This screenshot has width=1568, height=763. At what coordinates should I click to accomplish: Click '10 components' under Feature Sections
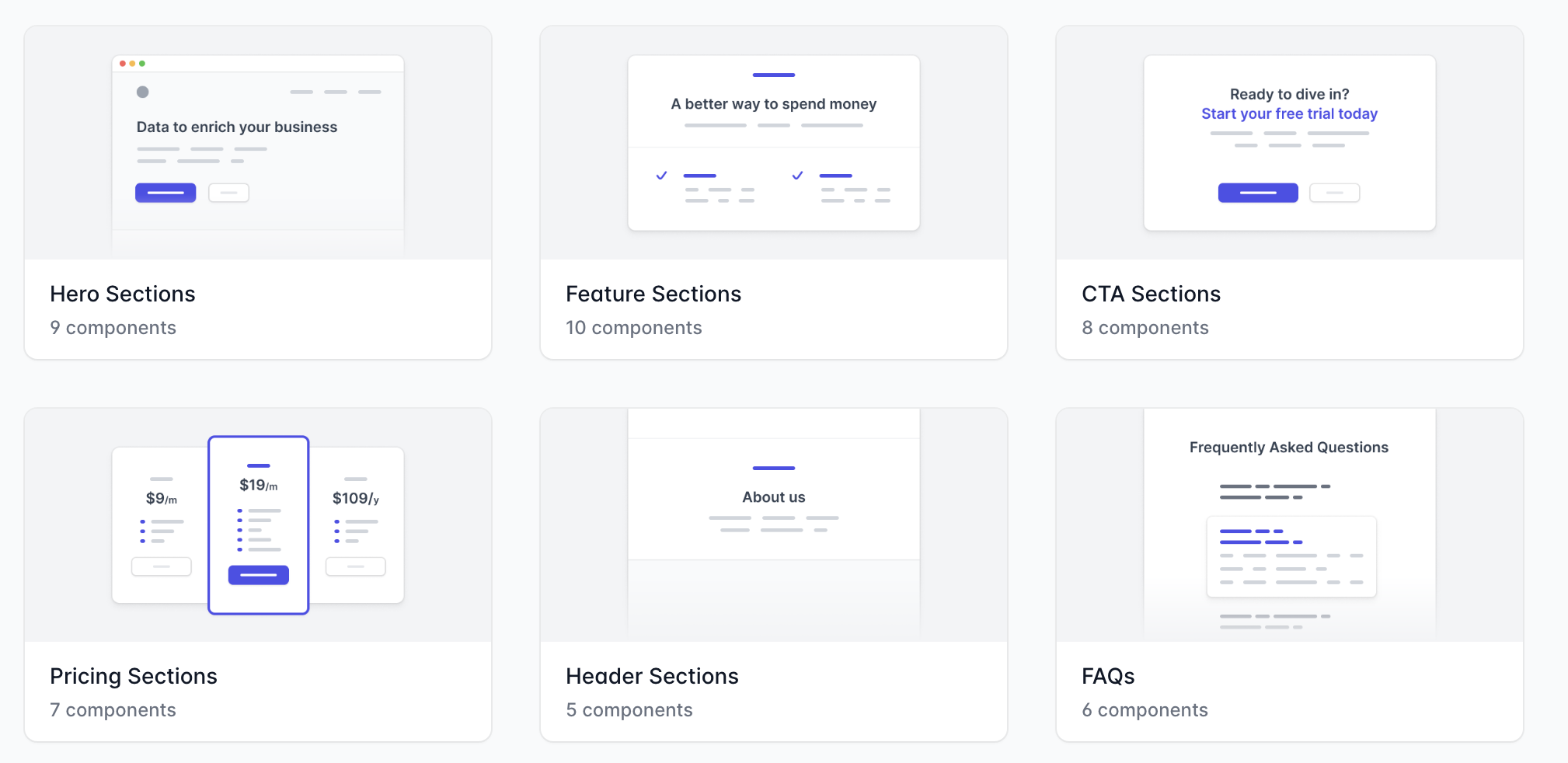[634, 327]
